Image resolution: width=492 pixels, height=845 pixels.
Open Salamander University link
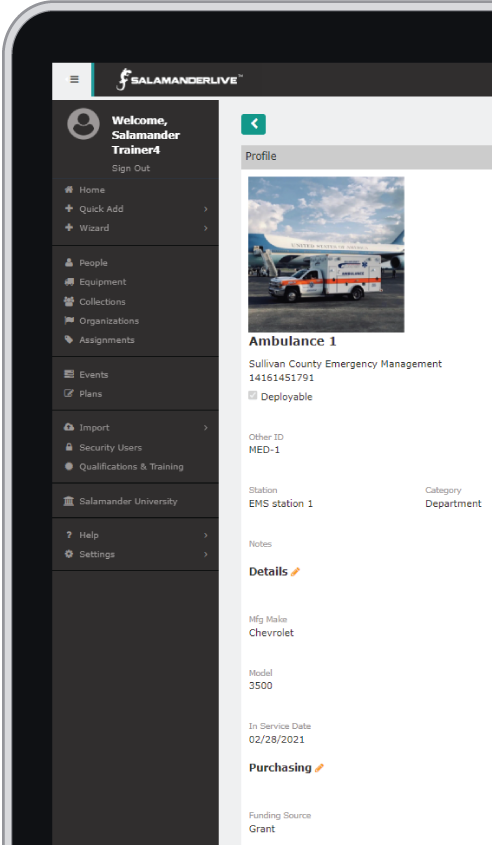pos(128,501)
